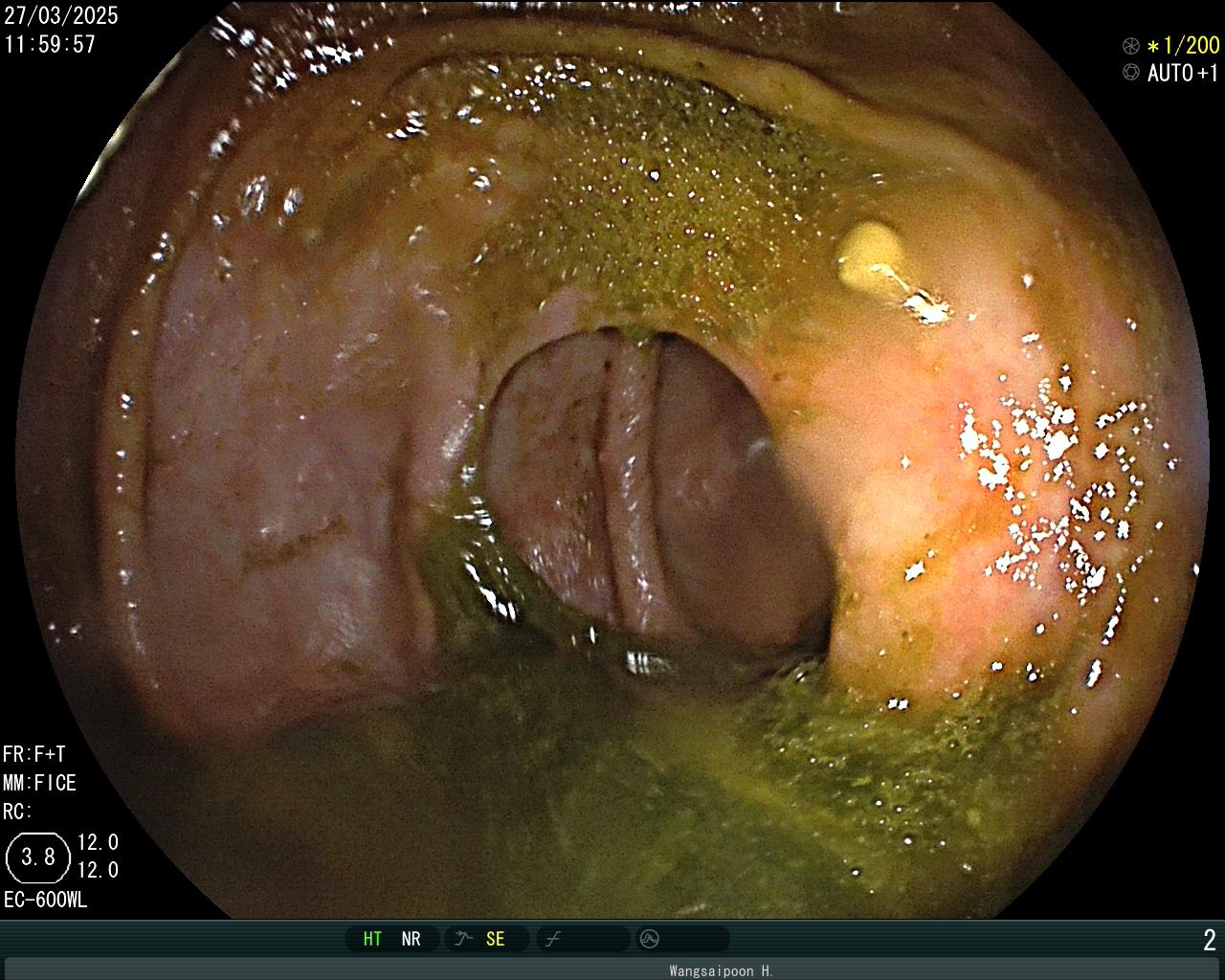Click the AUTO+1 exposure value

coord(1184,73)
